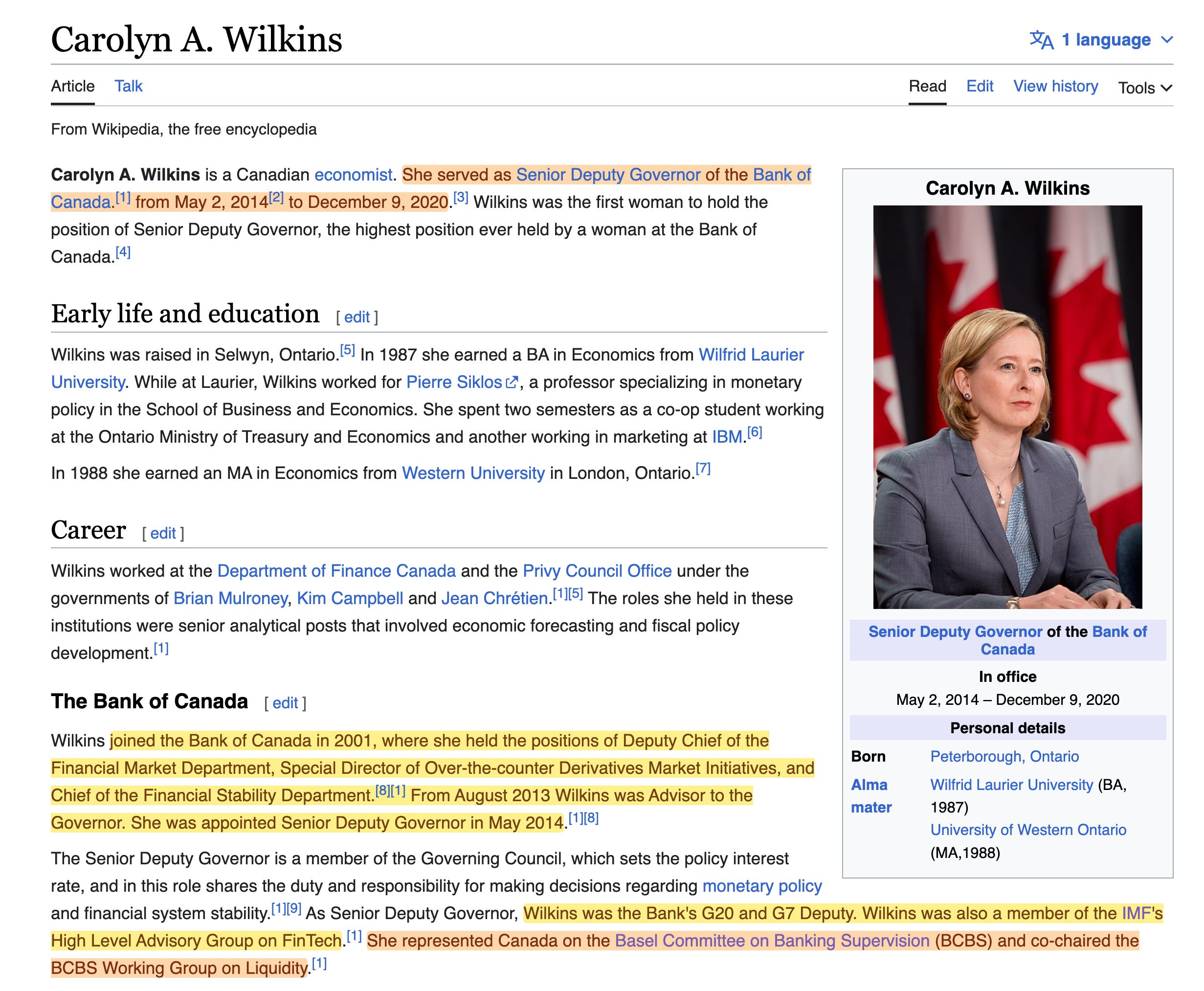Open University of Western Ontario link
The image size is (1204, 991).
point(1028,830)
